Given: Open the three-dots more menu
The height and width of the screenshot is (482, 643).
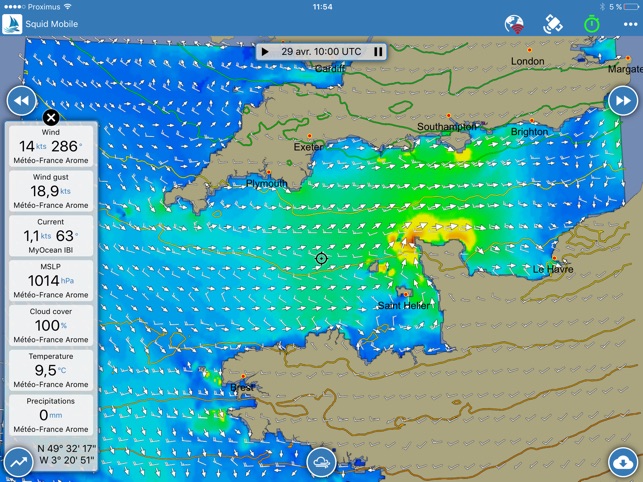Looking at the screenshot, I should coord(630,24).
